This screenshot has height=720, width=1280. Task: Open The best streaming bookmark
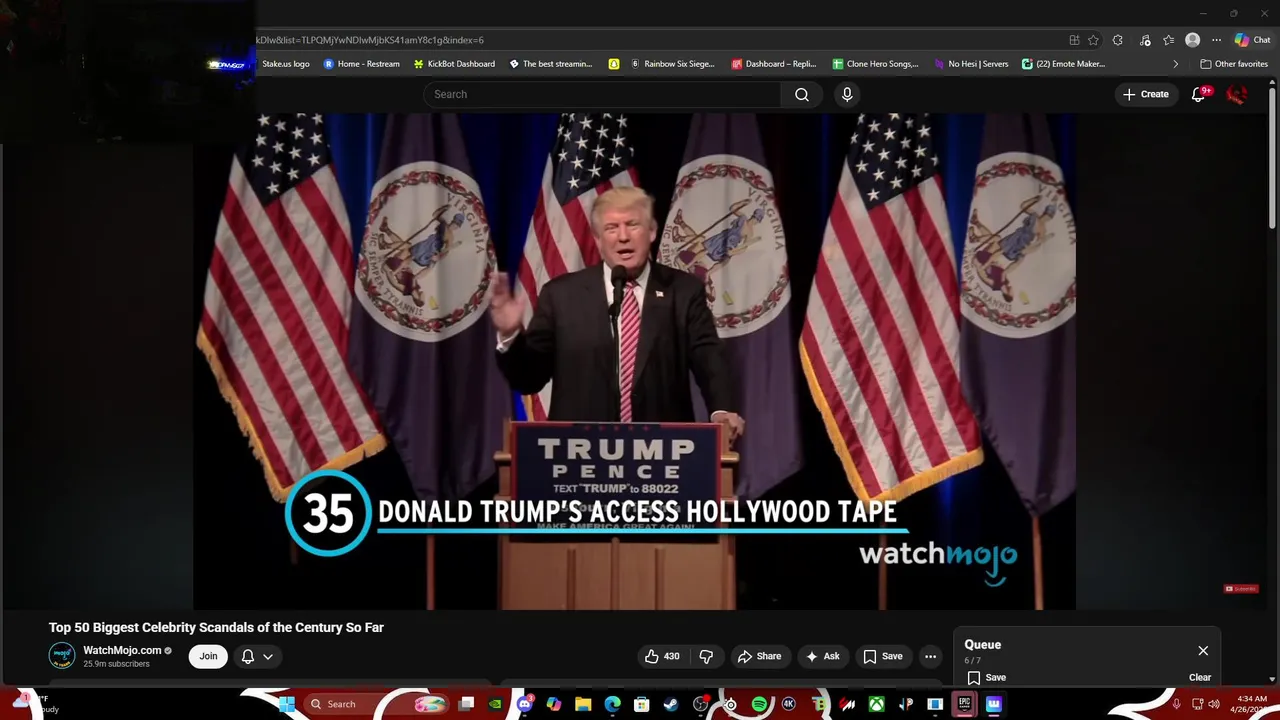click(551, 64)
